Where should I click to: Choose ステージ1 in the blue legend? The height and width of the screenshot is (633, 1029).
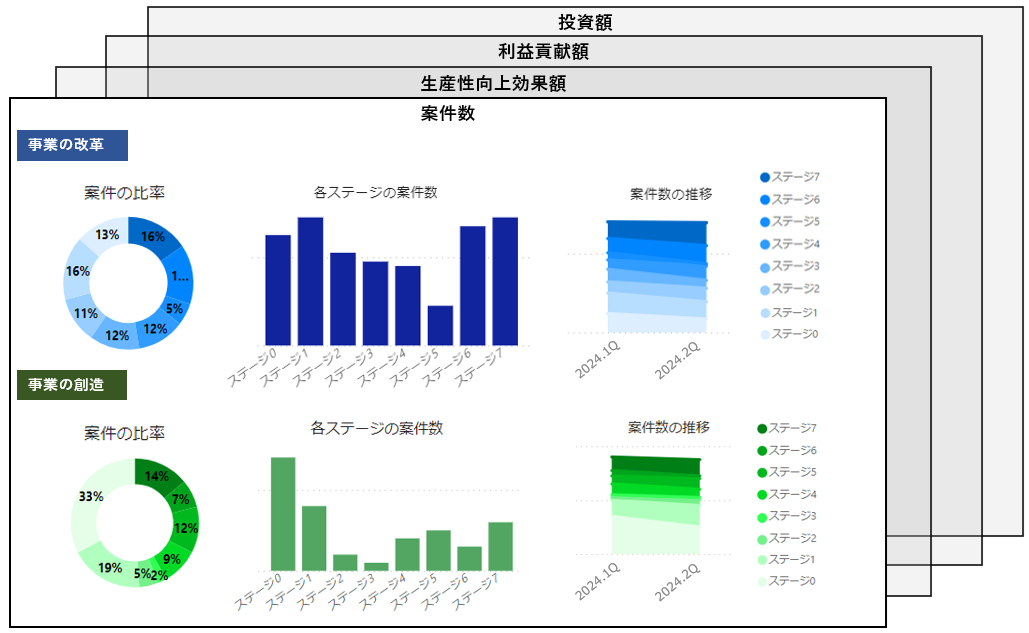789,313
